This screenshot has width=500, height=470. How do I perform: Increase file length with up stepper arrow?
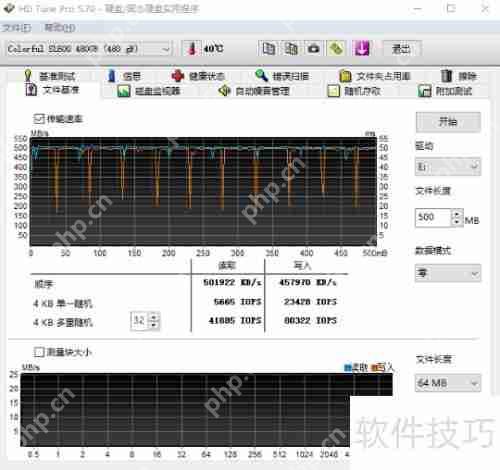pyautogui.click(x=458, y=214)
